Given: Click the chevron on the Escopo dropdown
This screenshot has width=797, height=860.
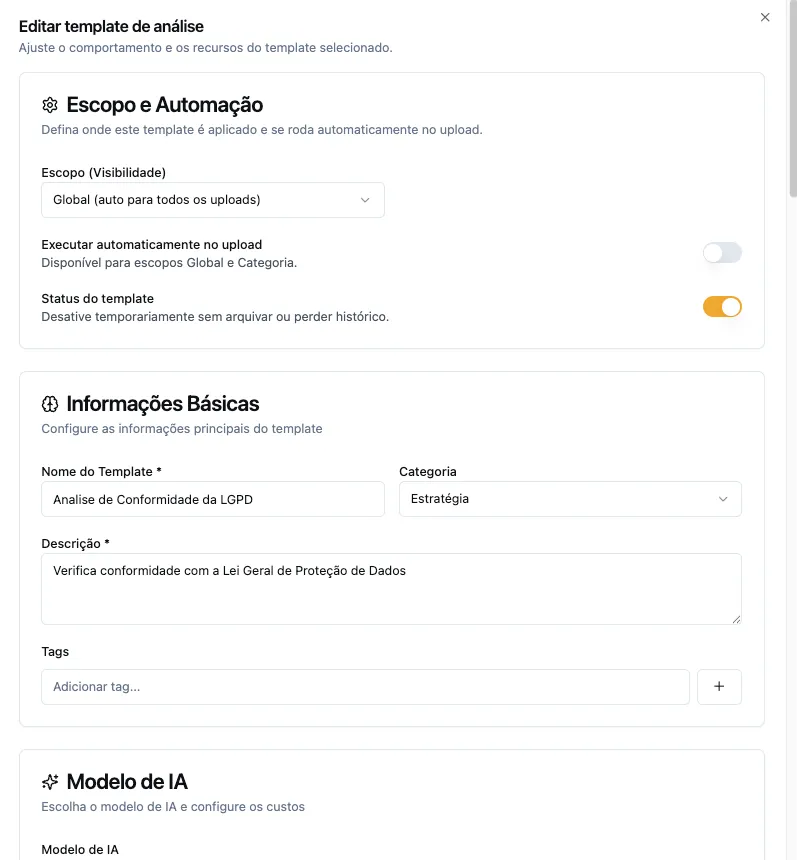Looking at the screenshot, I should (x=367, y=200).
